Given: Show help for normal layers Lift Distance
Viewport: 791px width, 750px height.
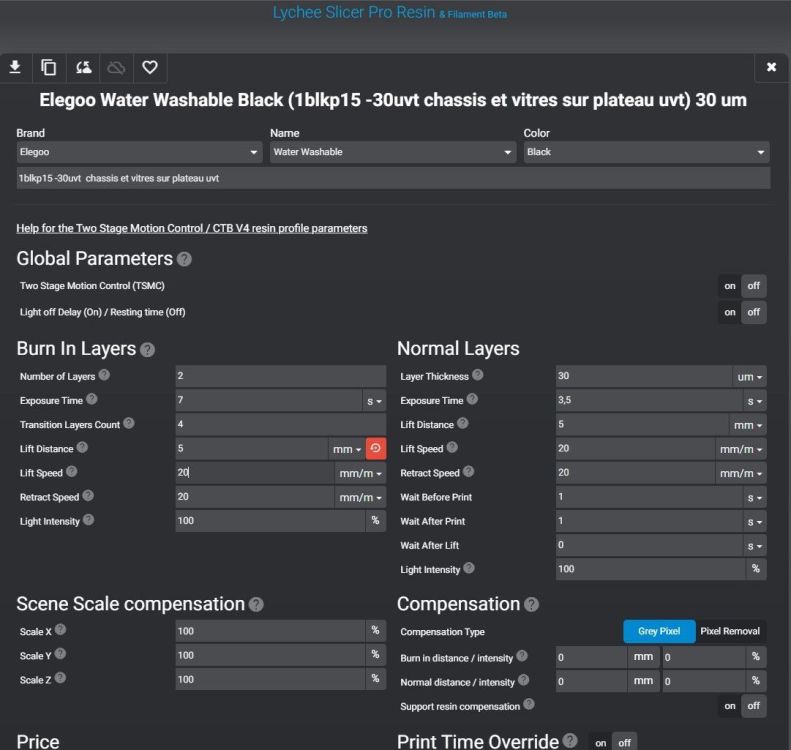Looking at the screenshot, I should 463,423.
